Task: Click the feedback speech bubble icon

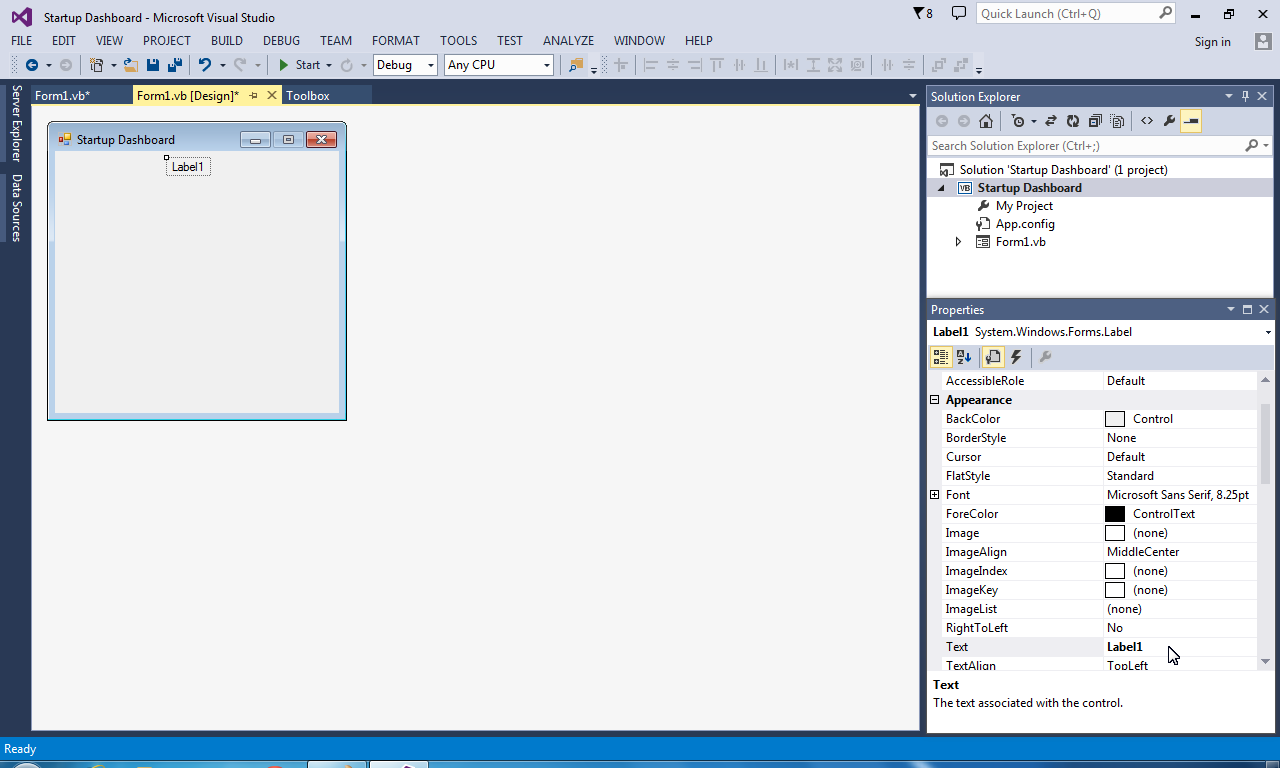Action: pos(959,14)
